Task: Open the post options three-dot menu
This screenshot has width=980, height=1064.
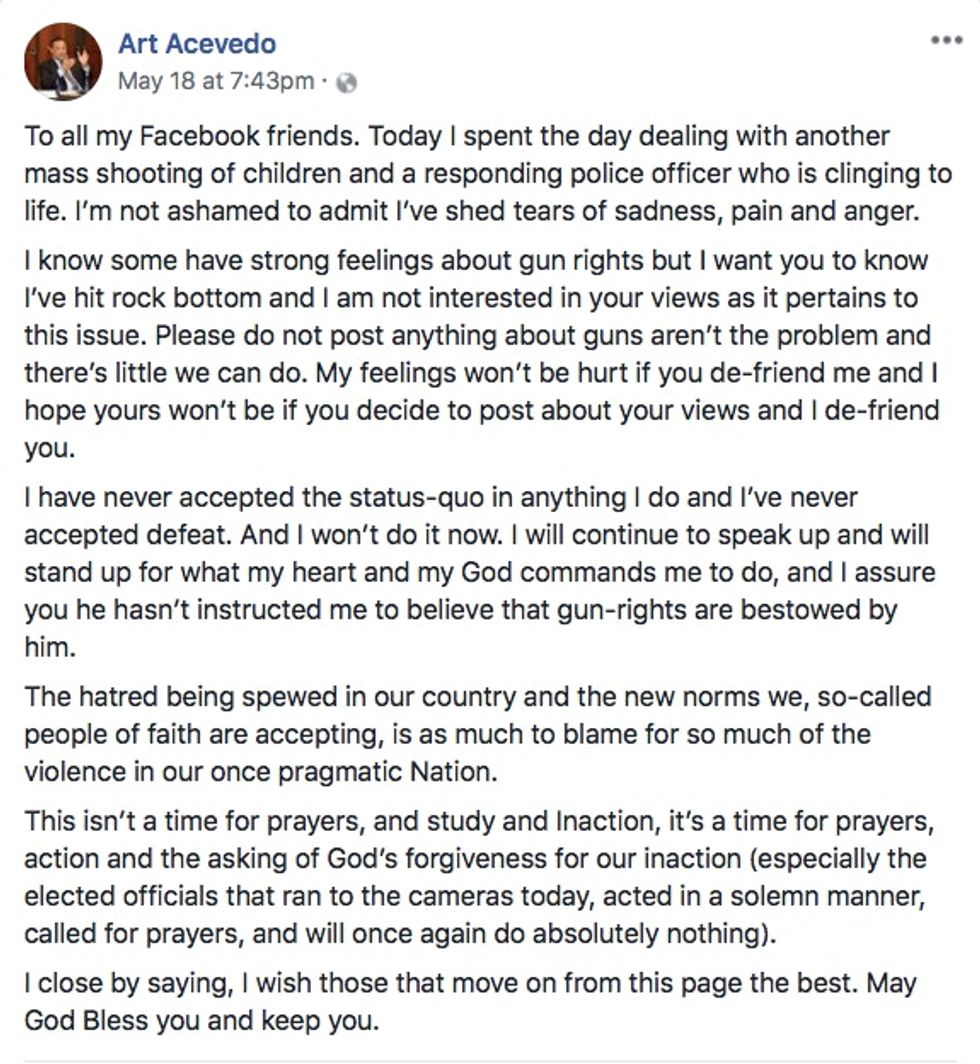Action: [945, 41]
